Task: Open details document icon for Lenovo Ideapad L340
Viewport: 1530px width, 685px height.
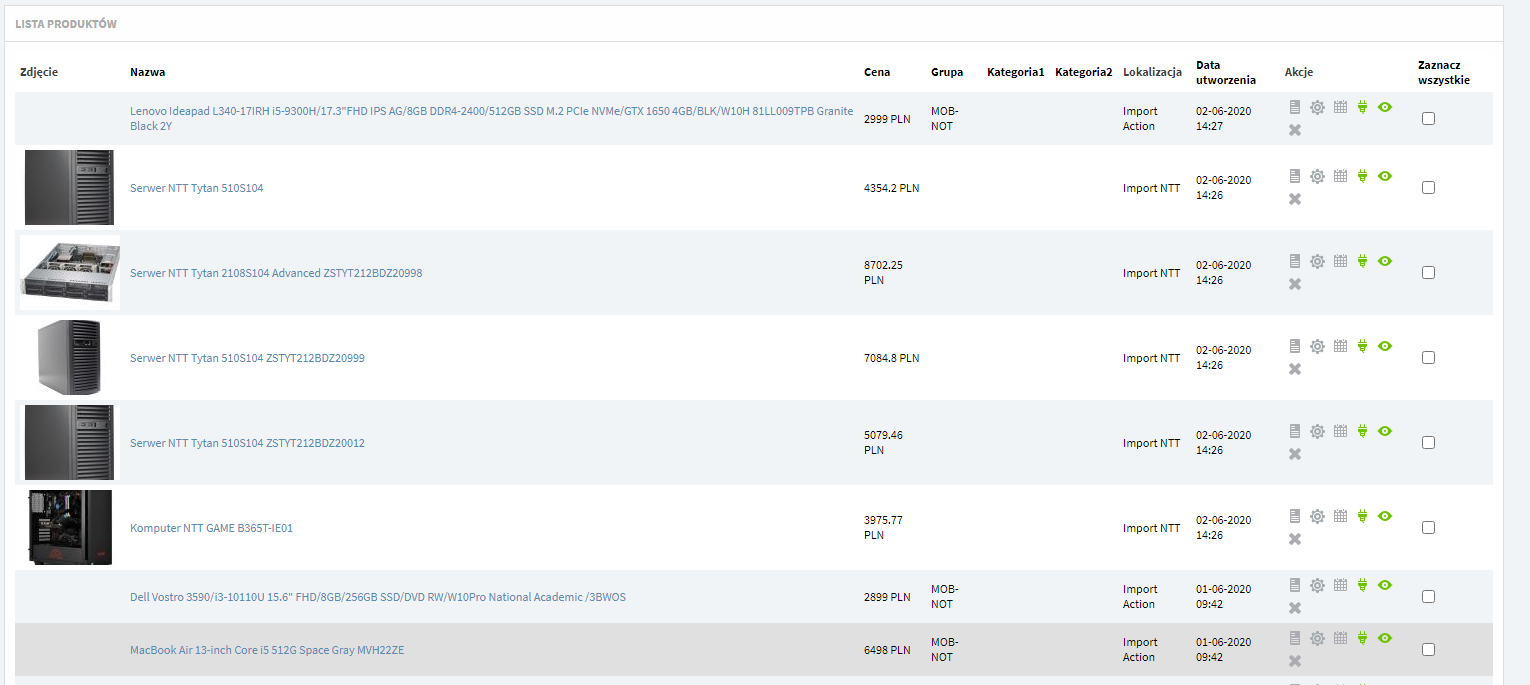Action: pyautogui.click(x=1295, y=107)
